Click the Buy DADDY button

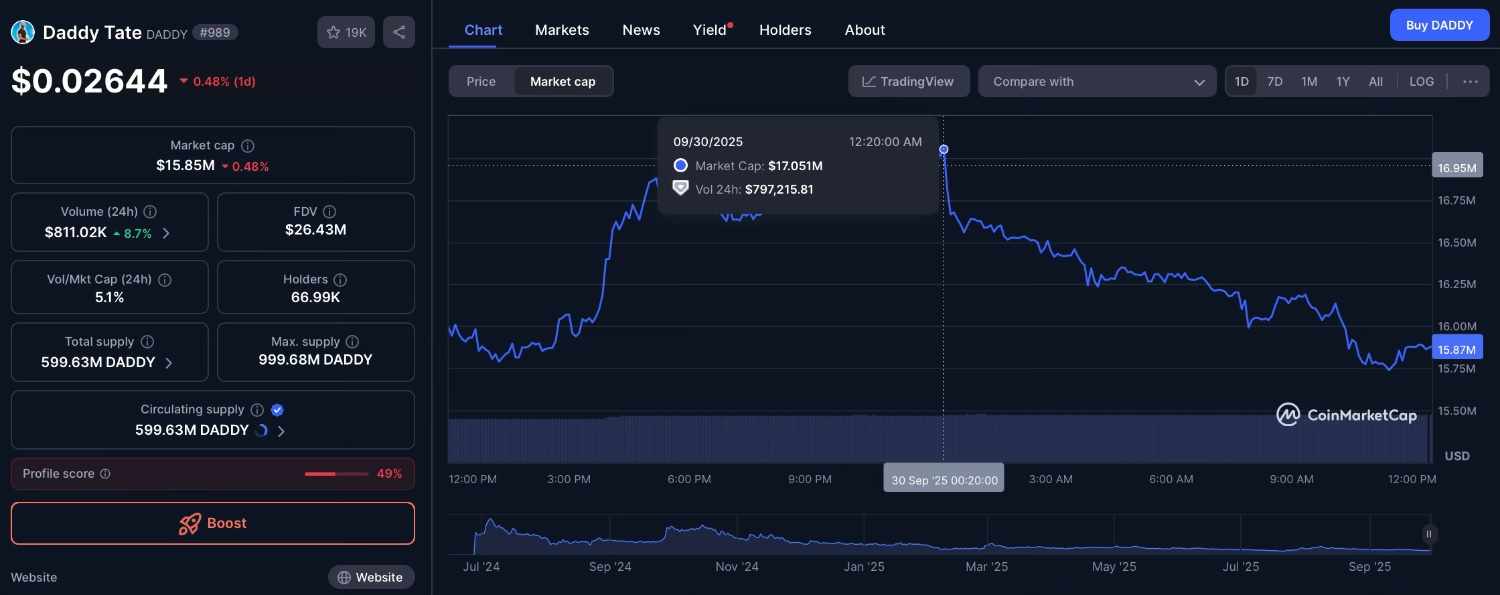pyautogui.click(x=1439, y=25)
